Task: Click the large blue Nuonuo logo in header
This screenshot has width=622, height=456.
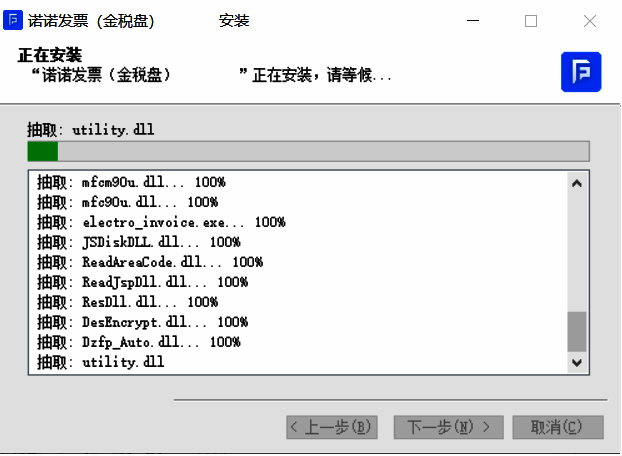Action: [x=581, y=72]
